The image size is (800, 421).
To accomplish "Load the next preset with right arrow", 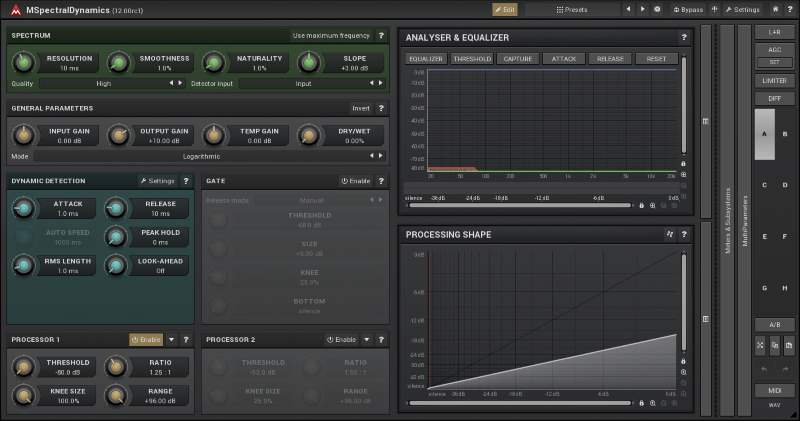I will [x=642, y=9].
